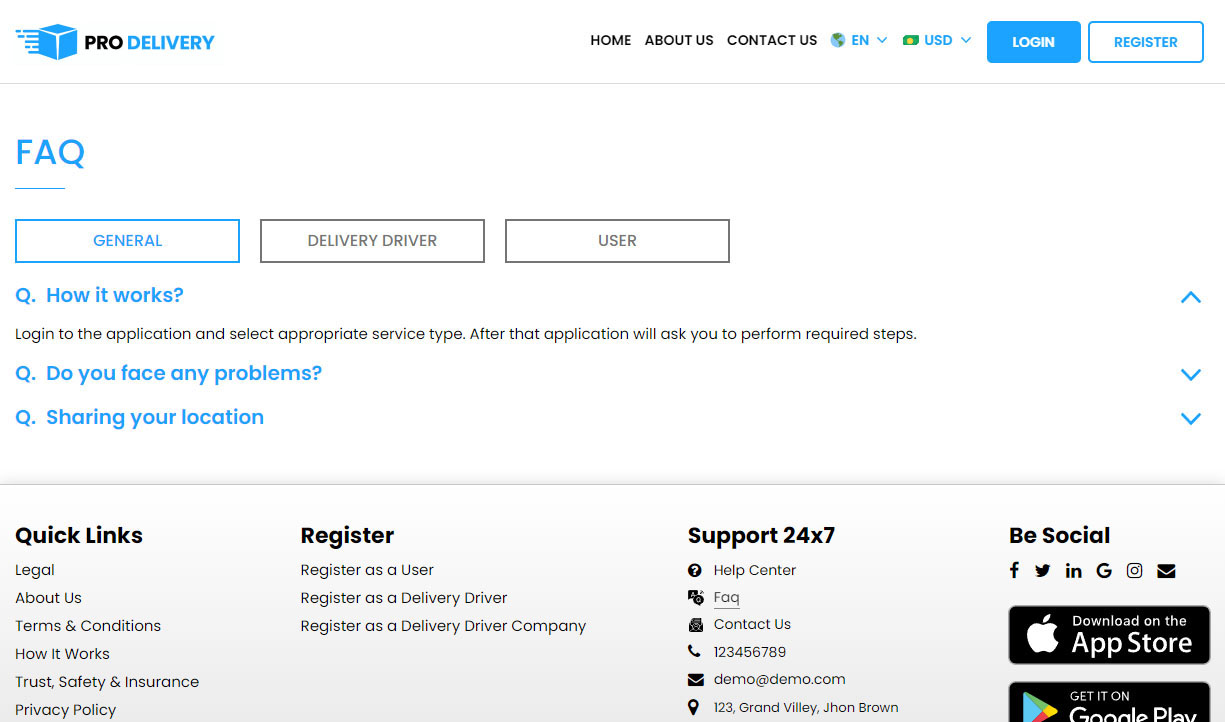Viewport: 1225px width, 722px height.
Task: Expand 'Do you face any problems?' question
Action: (1190, 374)
